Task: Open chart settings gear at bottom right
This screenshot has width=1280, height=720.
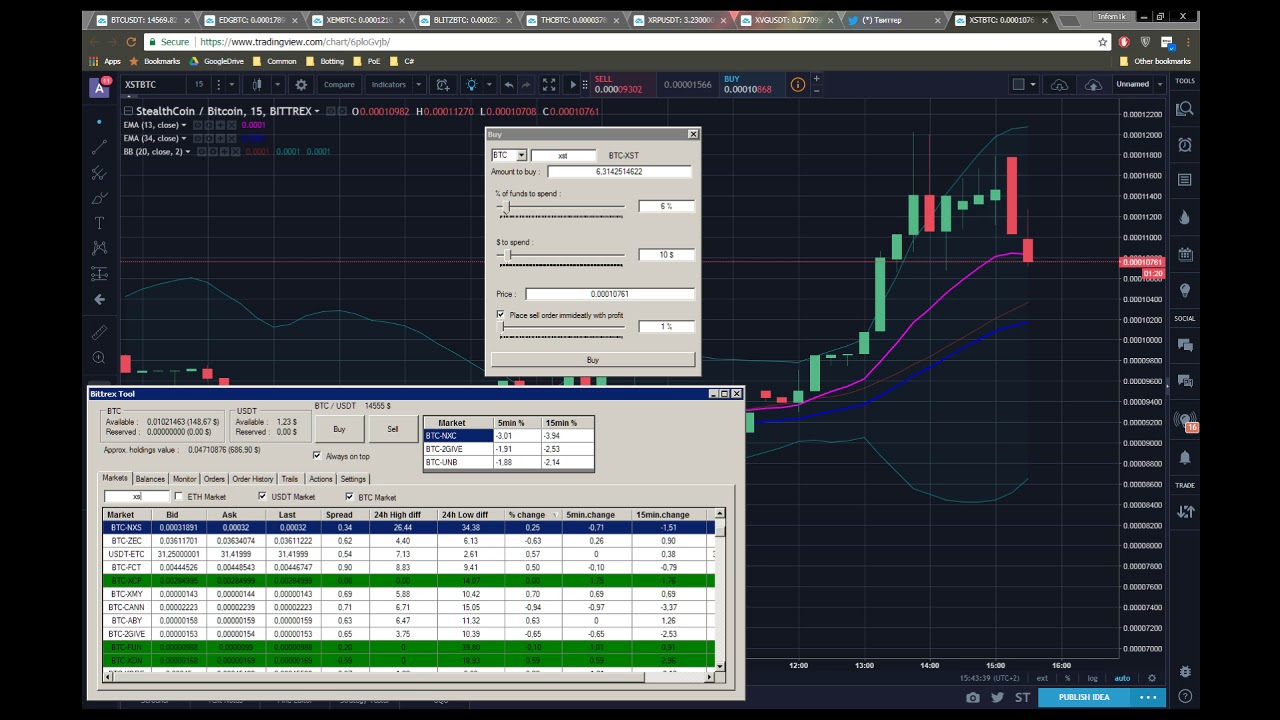Action: [x=1152, y=678]
